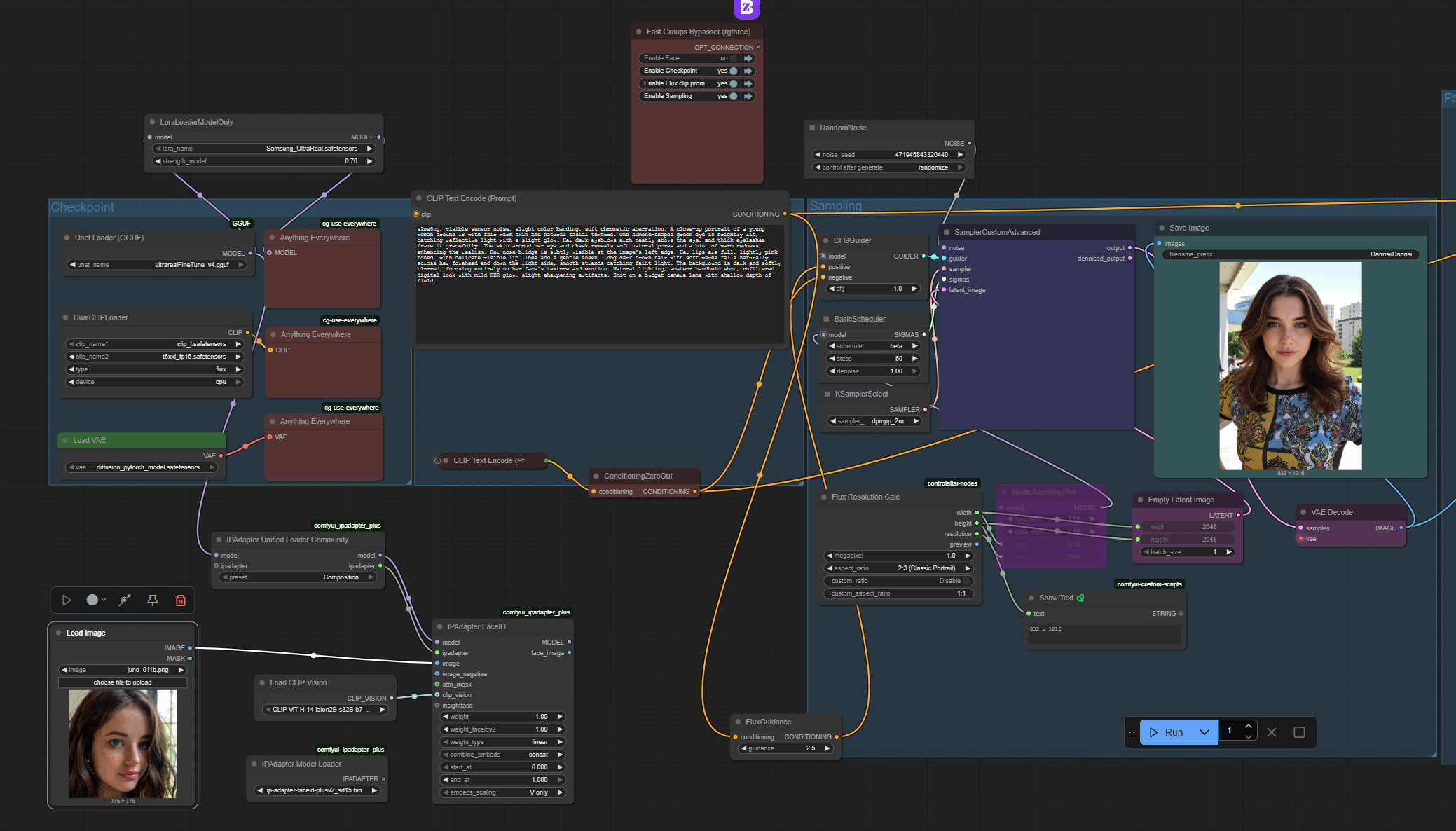Expand the Run button dropdown chevron
Screen dimensions: 1456x831
(x=1204, y=732)
